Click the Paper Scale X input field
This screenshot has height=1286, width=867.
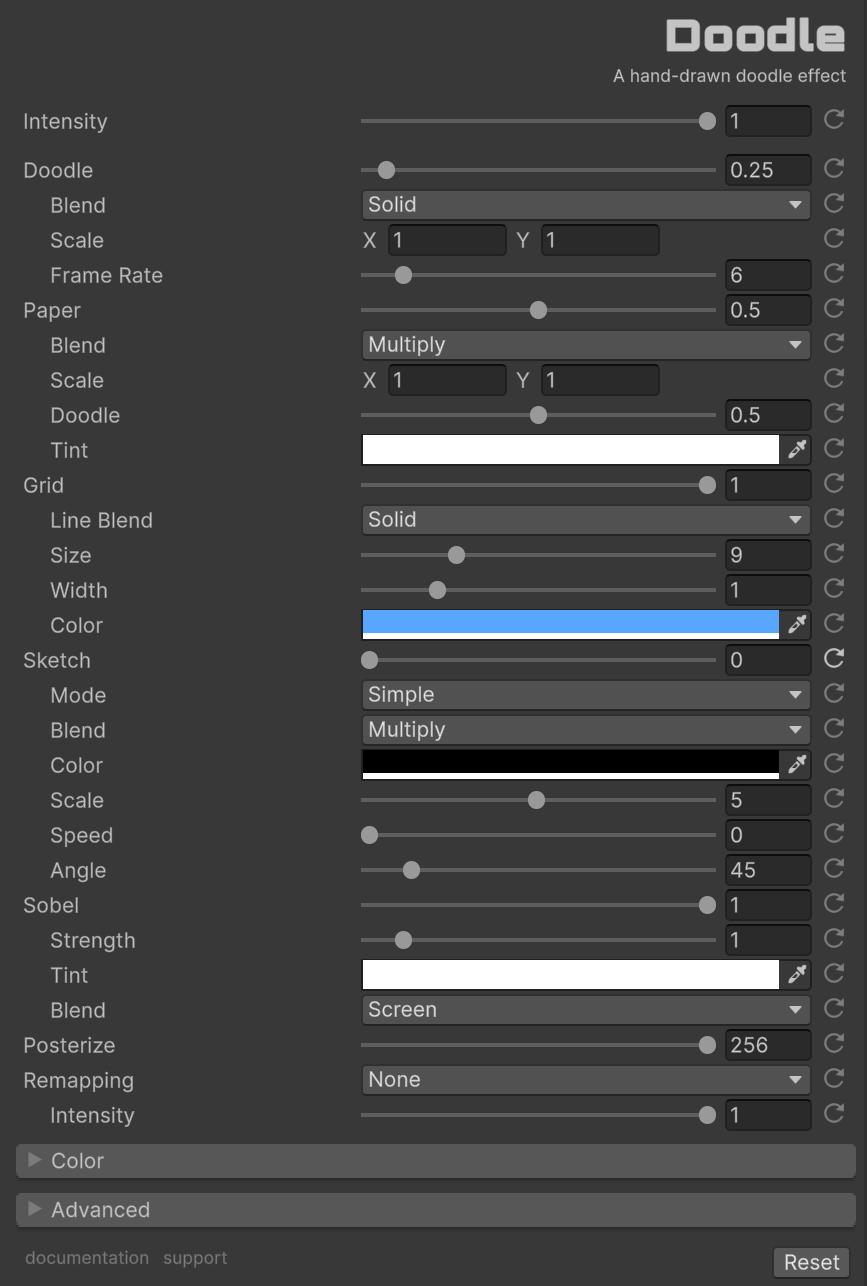pos(447,380)
